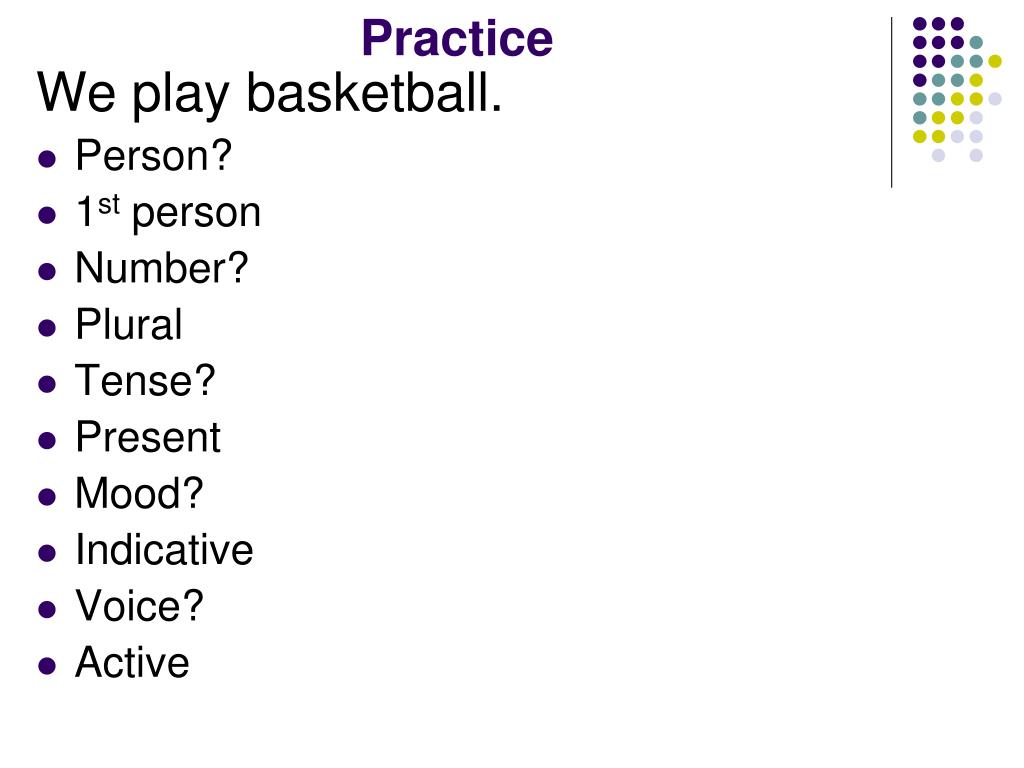Click the "Mood?" question text

tap(140, 493)
